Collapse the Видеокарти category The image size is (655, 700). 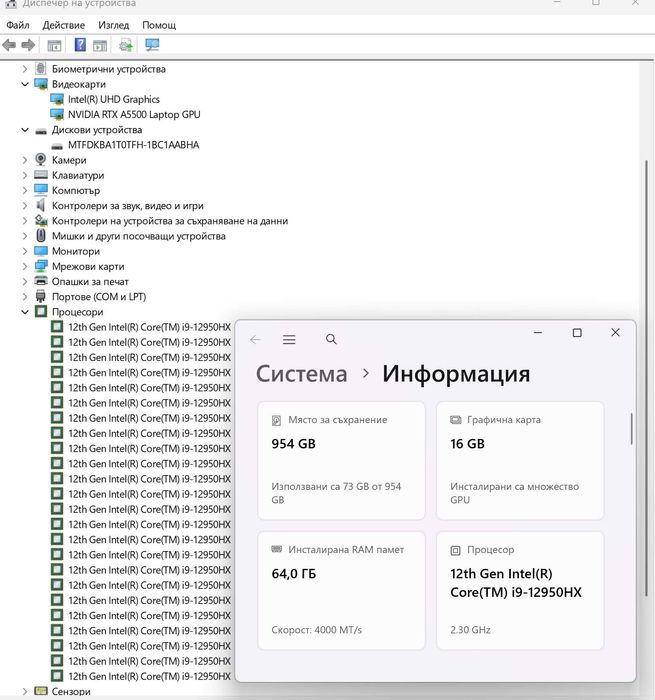coord(25,84)
